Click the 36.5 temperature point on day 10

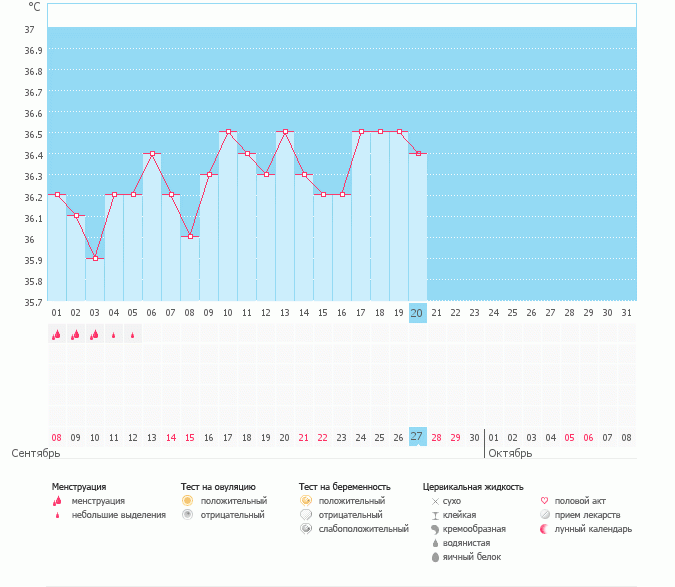pyautogui.click(x=228, y=132)
